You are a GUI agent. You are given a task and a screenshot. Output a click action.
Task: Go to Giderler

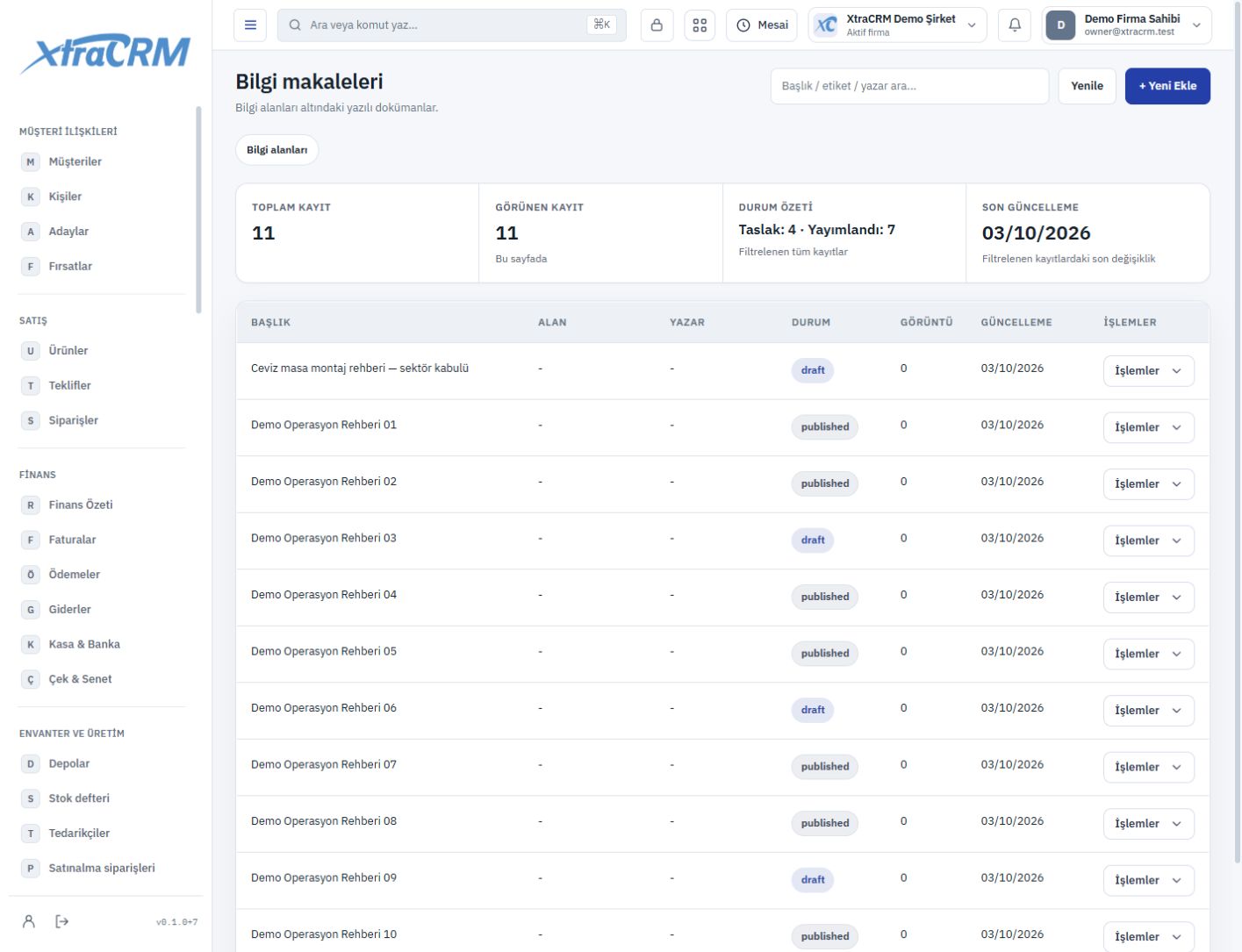[103, 609]
